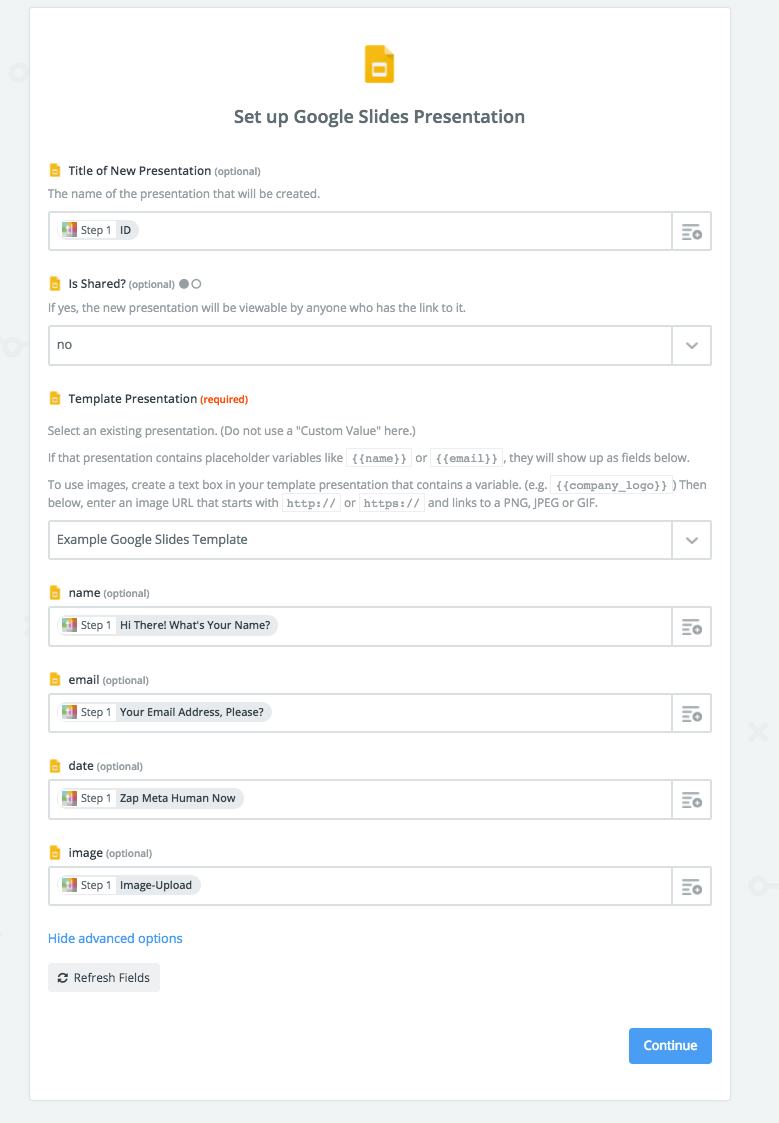This screenshot has height=1123, width=779.
Task: Click the Zap Meta Human Now pill
Action: [150, 798]
